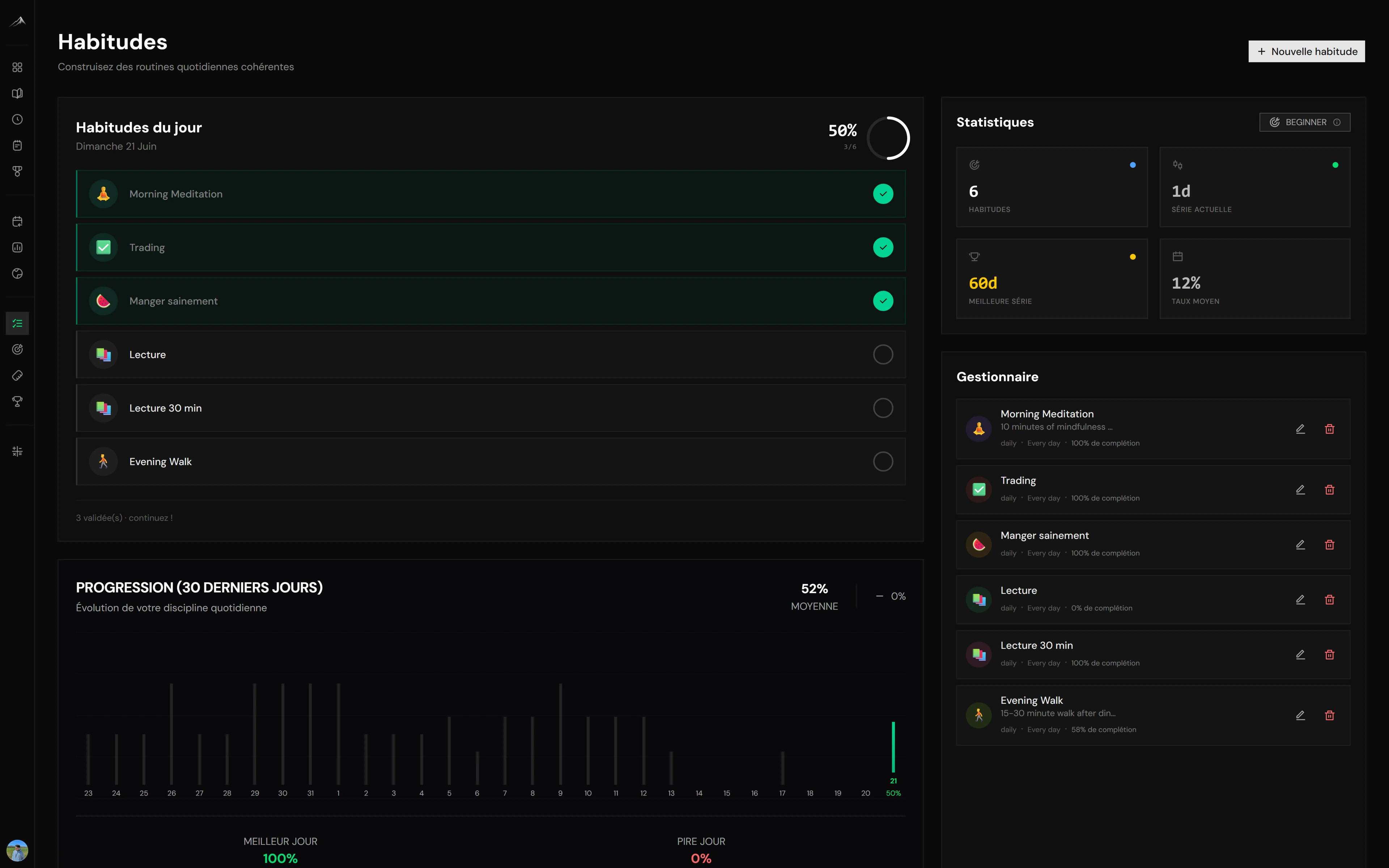
Task: Open the open-book icon in sidebar
Action: (17, 94)
